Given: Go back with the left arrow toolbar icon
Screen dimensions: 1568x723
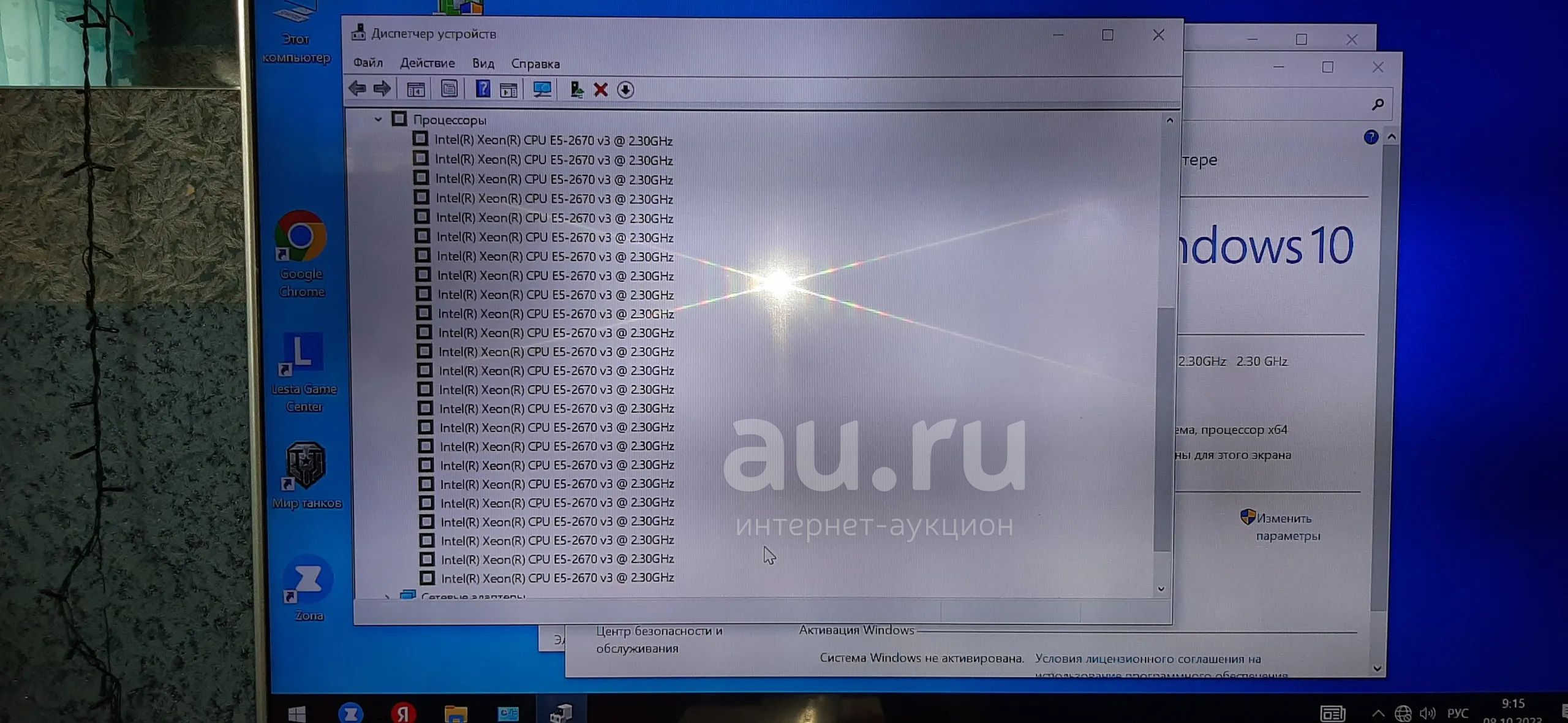Looking at the screenshot, I should point(357,89).
